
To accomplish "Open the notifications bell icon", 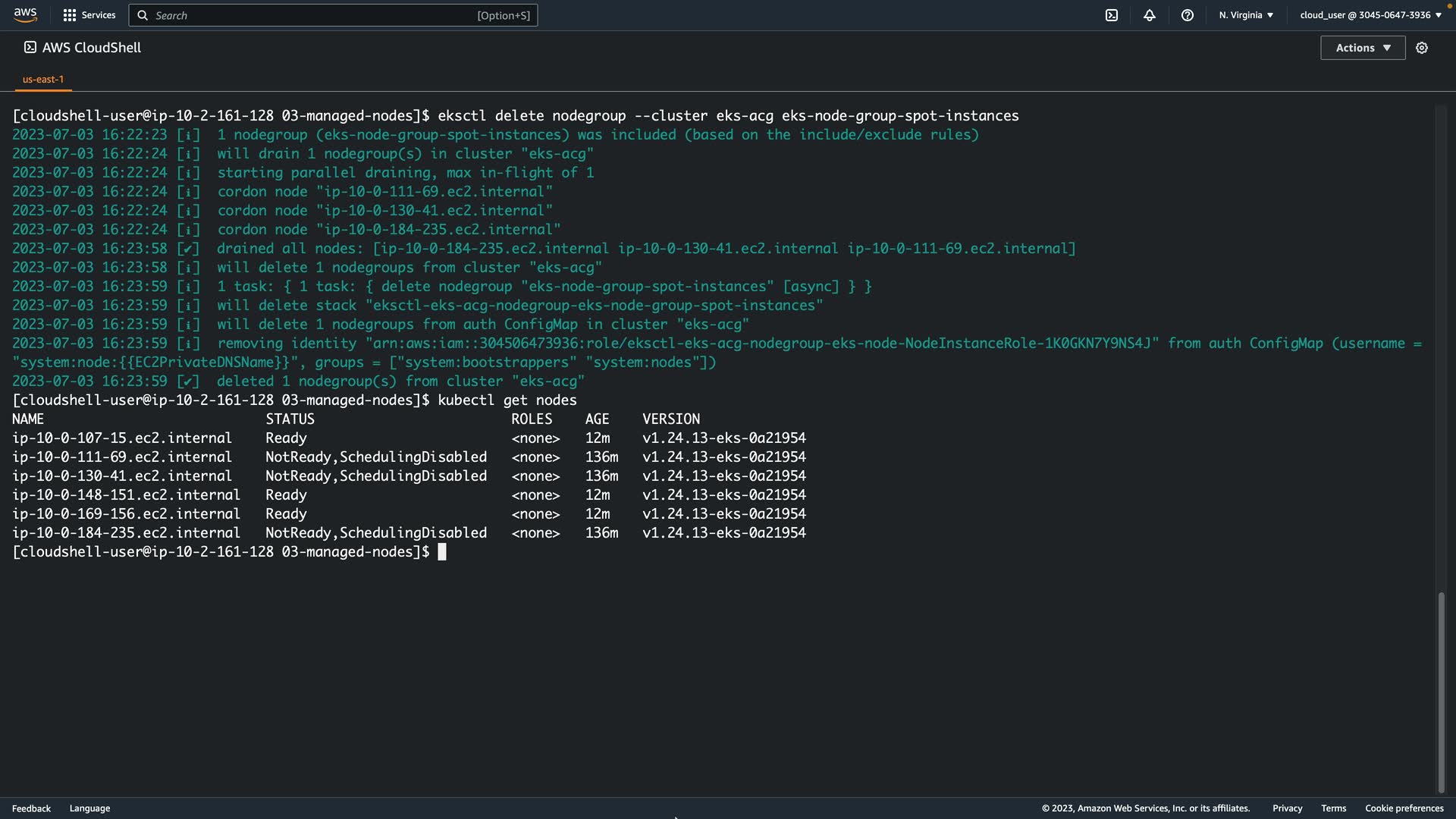I will click(1150, 15).
